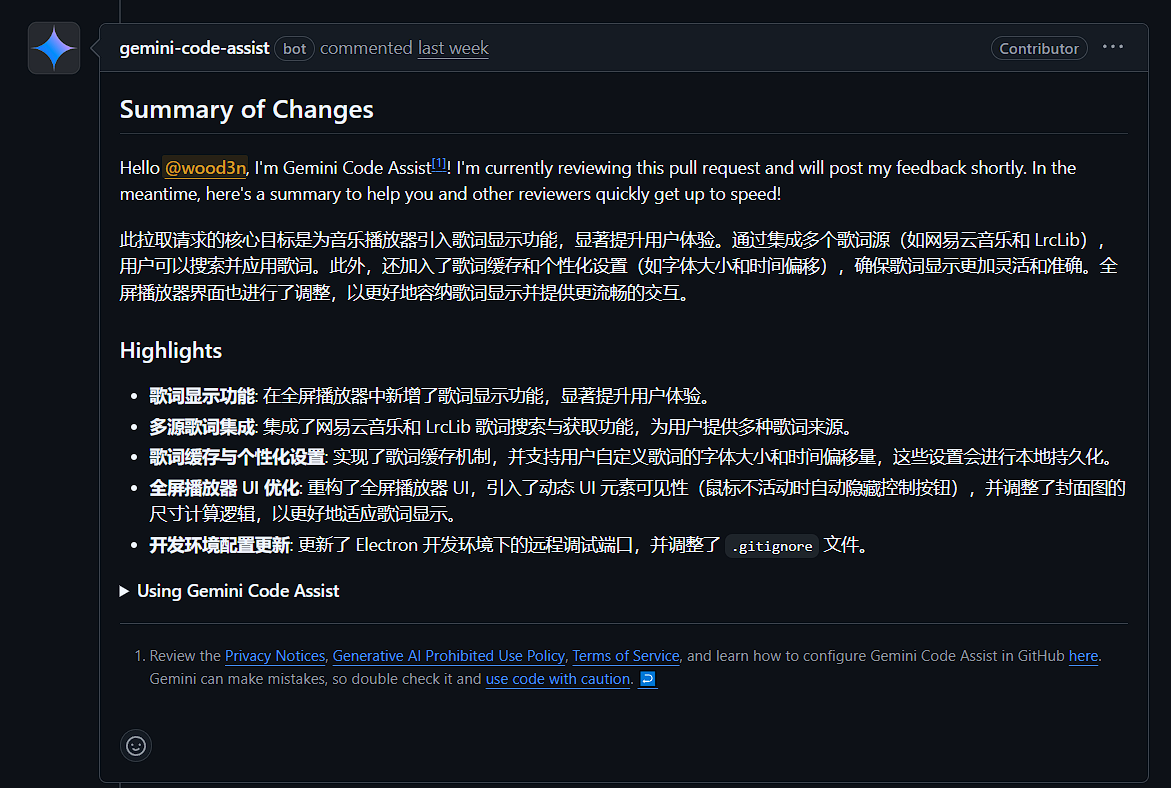Open the @wood3n user mention

click(x=205, y=168)
